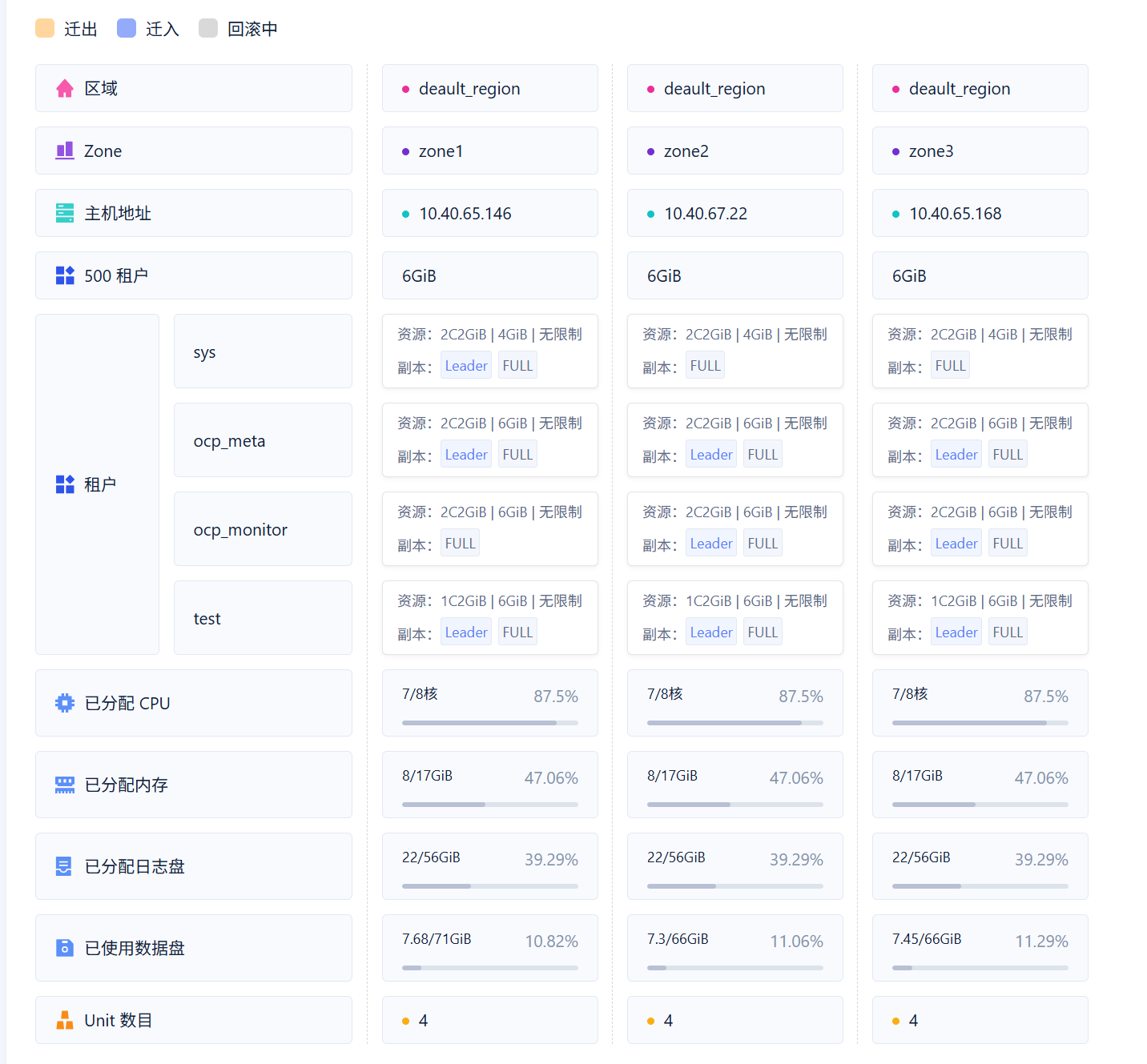Select the test tenant row label
This screenshot has height=1064, width=1147.
207,619
